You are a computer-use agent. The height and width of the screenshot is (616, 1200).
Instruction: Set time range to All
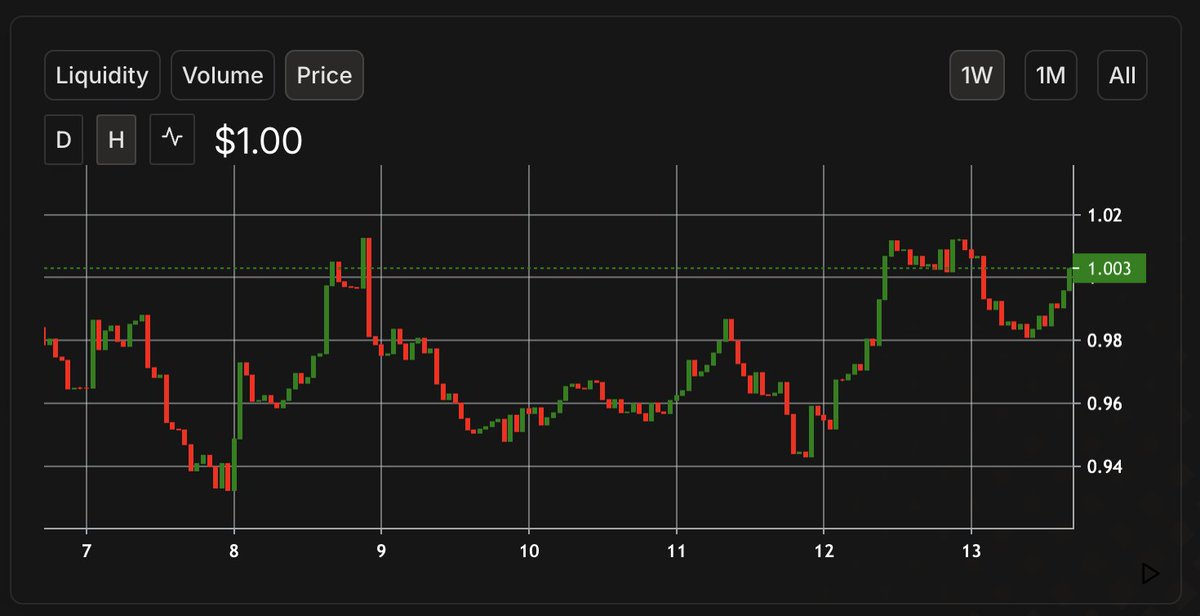pyautogui.click(x=1123, y=75)
